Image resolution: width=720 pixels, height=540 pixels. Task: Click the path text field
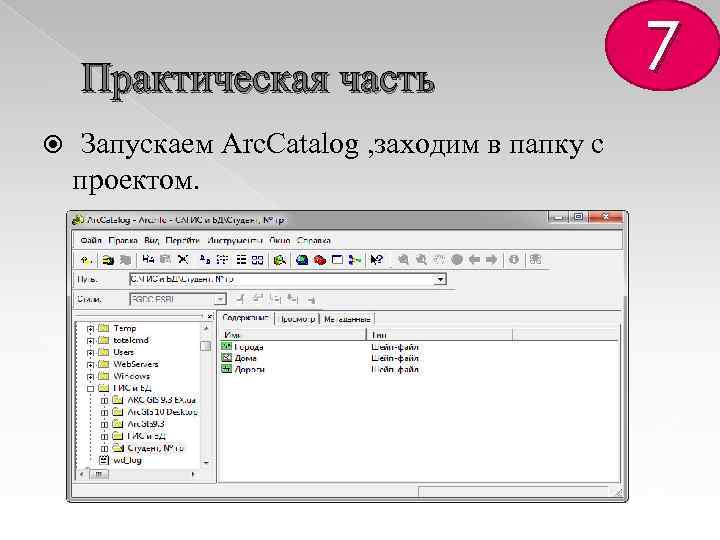click(x=282, y=279)
